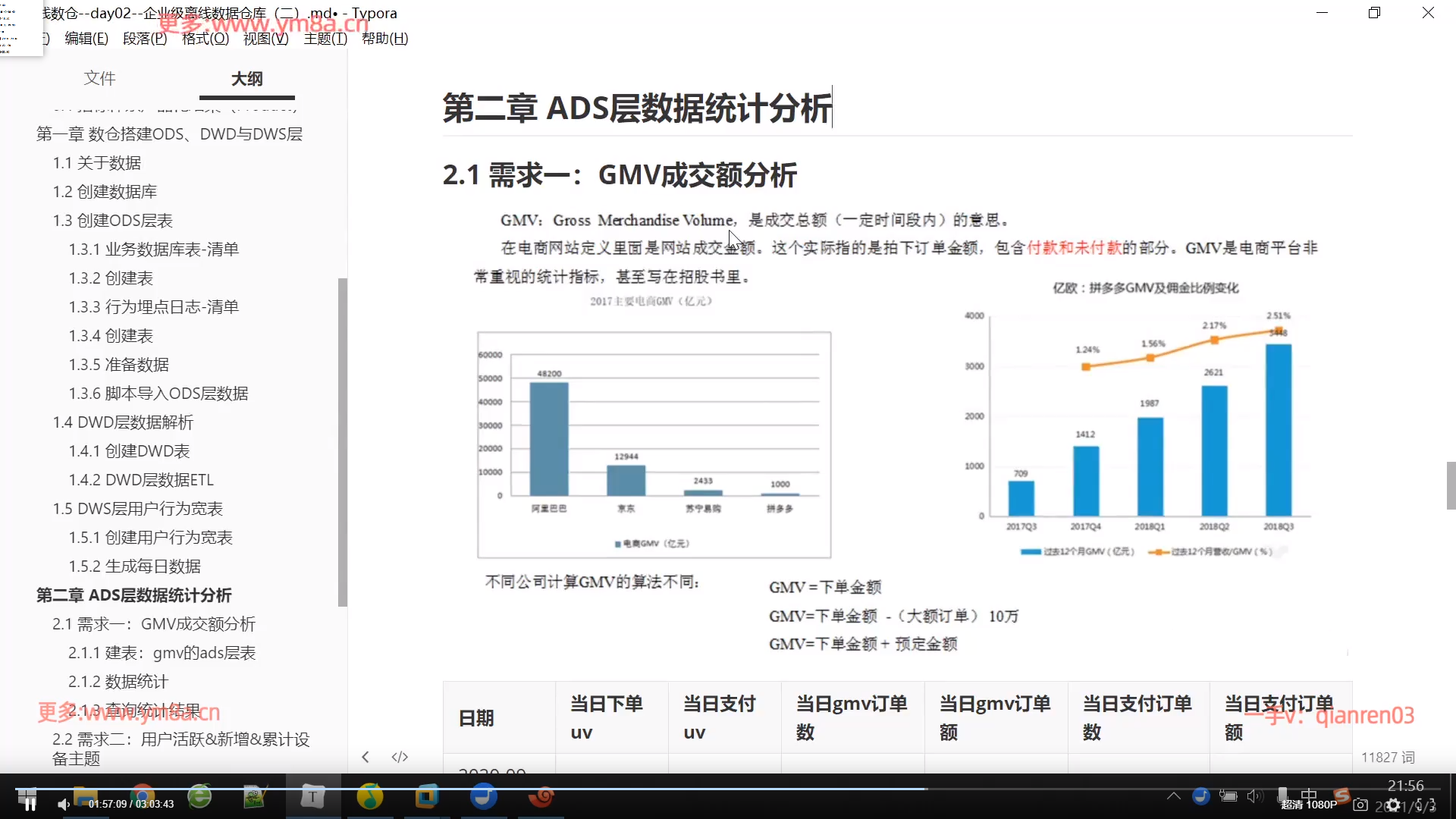1456x819 pixels.
Task: Open VMware icon in taskbar
Action: pos(426,796)
